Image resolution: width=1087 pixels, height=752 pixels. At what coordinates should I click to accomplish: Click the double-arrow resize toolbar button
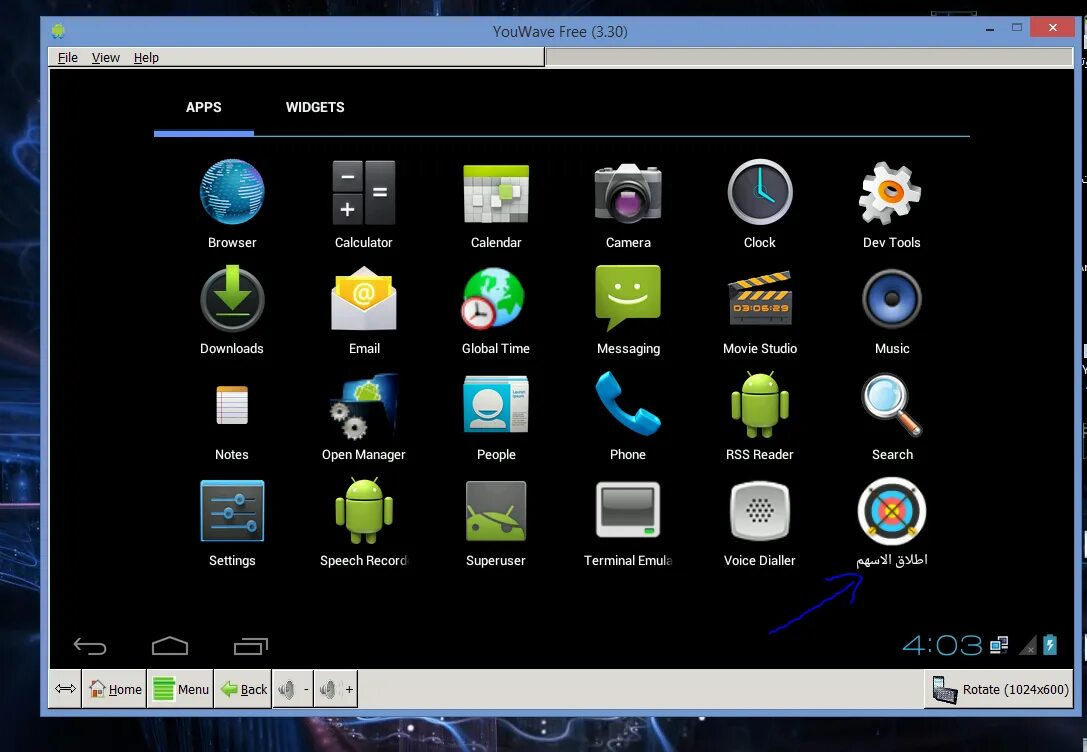(66, 688)
